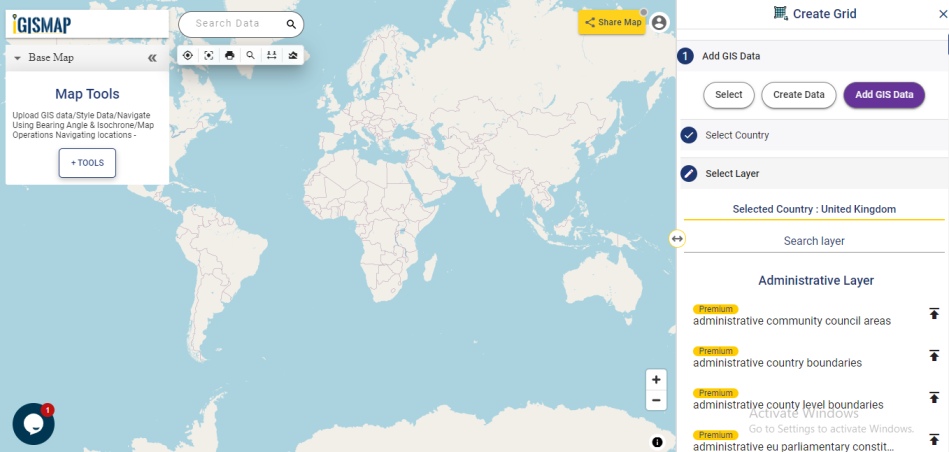Click the Select Layer pencil icon
The image size is (949, 452).
(689, 174)
